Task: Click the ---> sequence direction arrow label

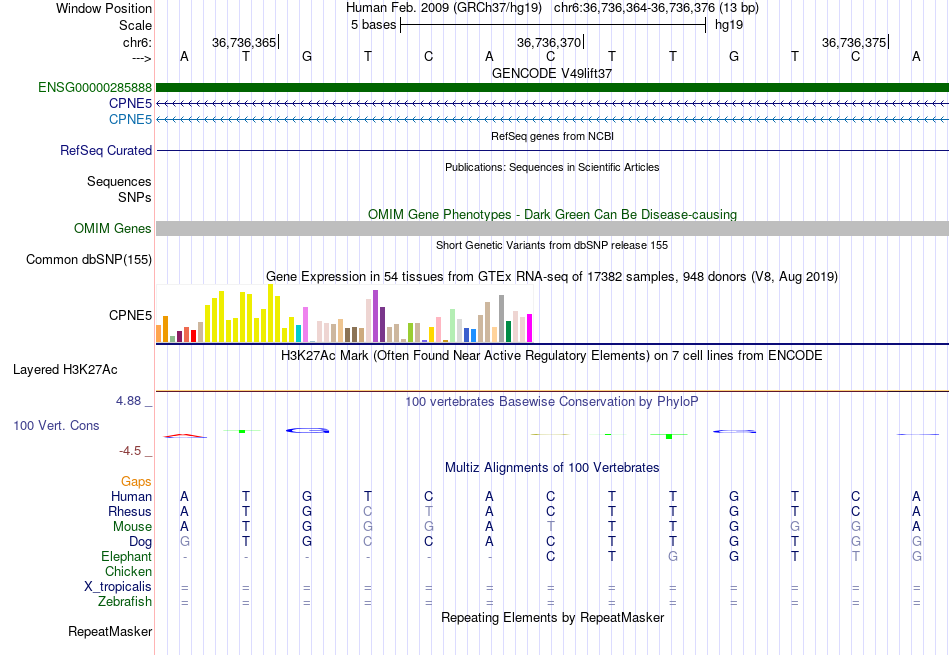Action: pyautogui.click(x=142, y=58)
